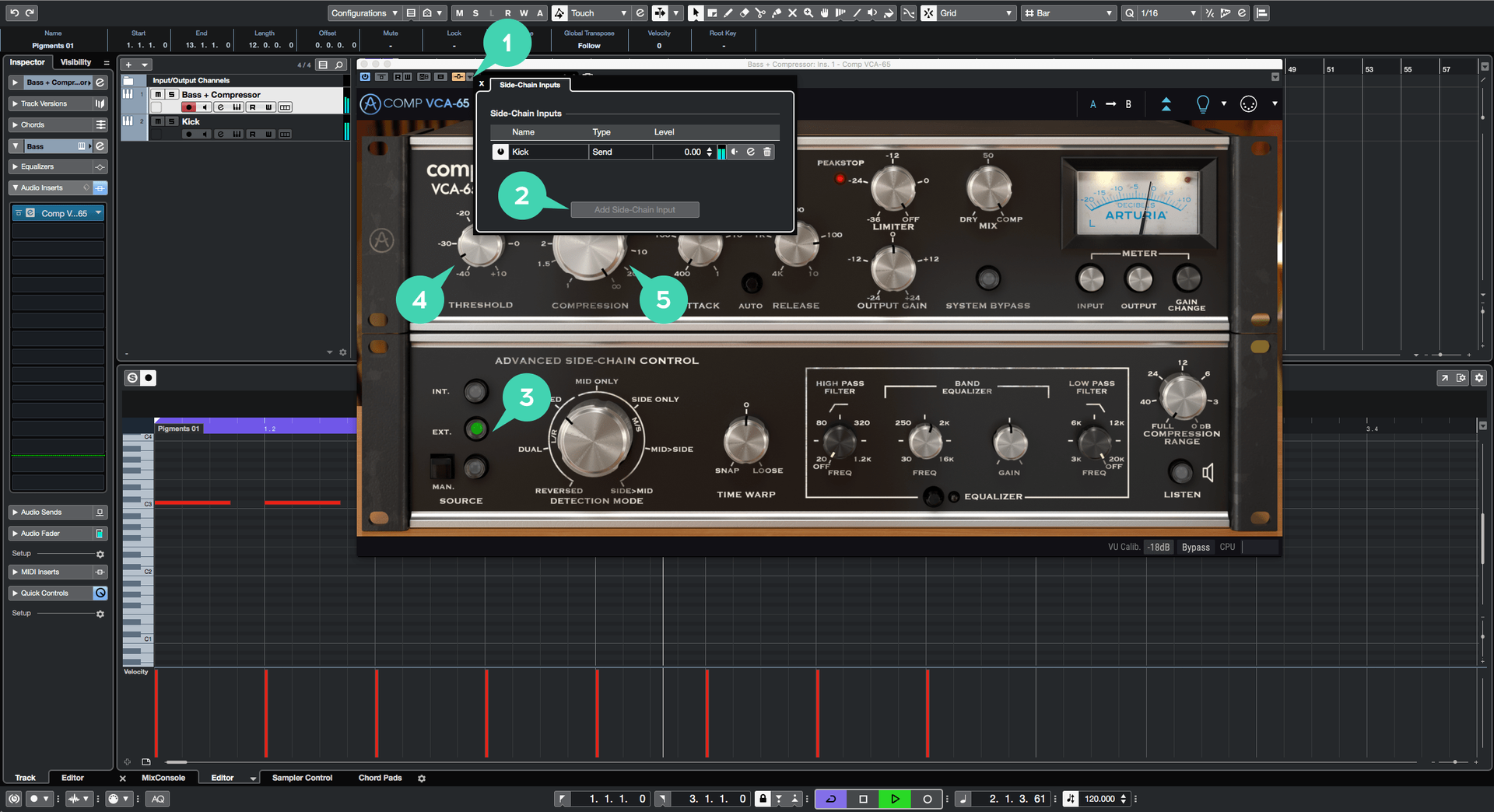Toggle the INT. source button

click(475, 391)
